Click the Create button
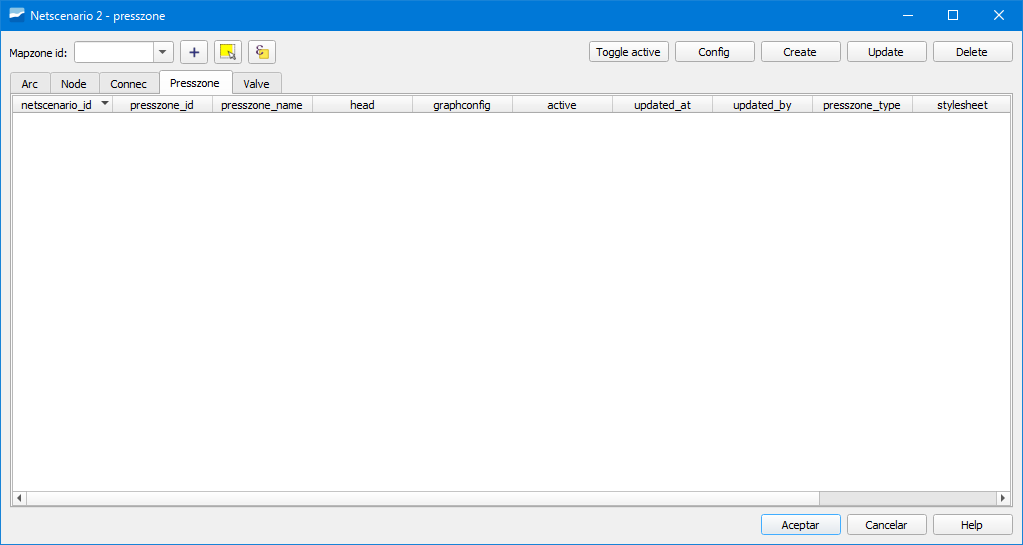The image size is (1023, 545). pyautogui.click(x=801, y=52)
